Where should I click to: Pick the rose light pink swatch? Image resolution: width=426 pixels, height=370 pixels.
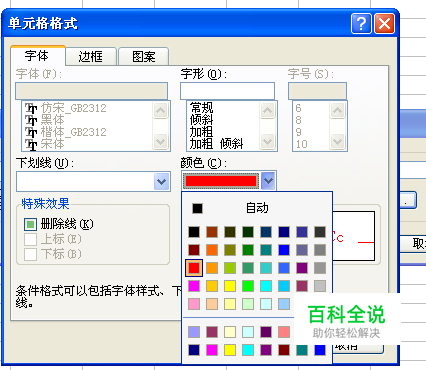pyautogui.click(x=194, y=304)
